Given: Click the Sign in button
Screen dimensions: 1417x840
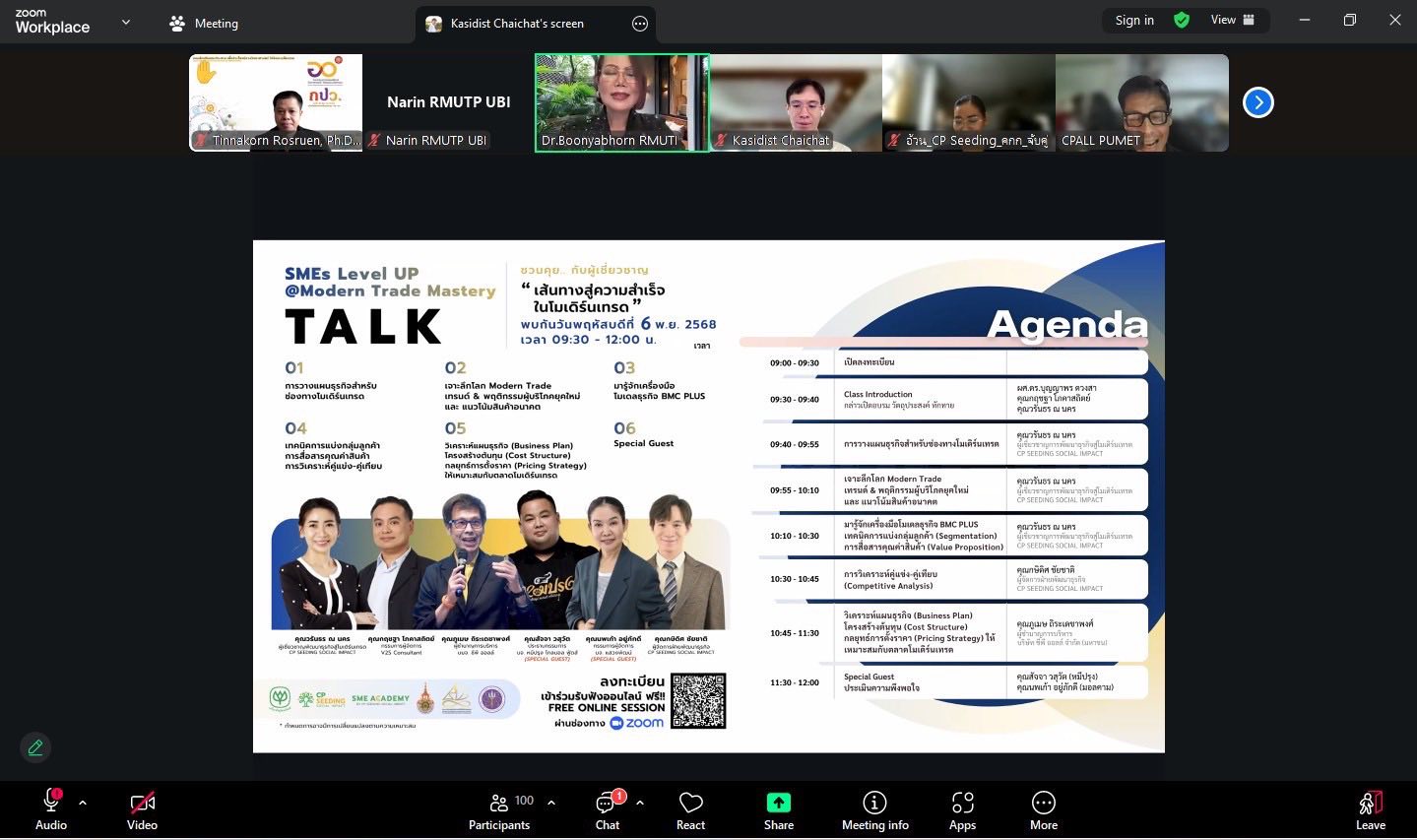Looking at the screenshot, I should [1134, 21].
